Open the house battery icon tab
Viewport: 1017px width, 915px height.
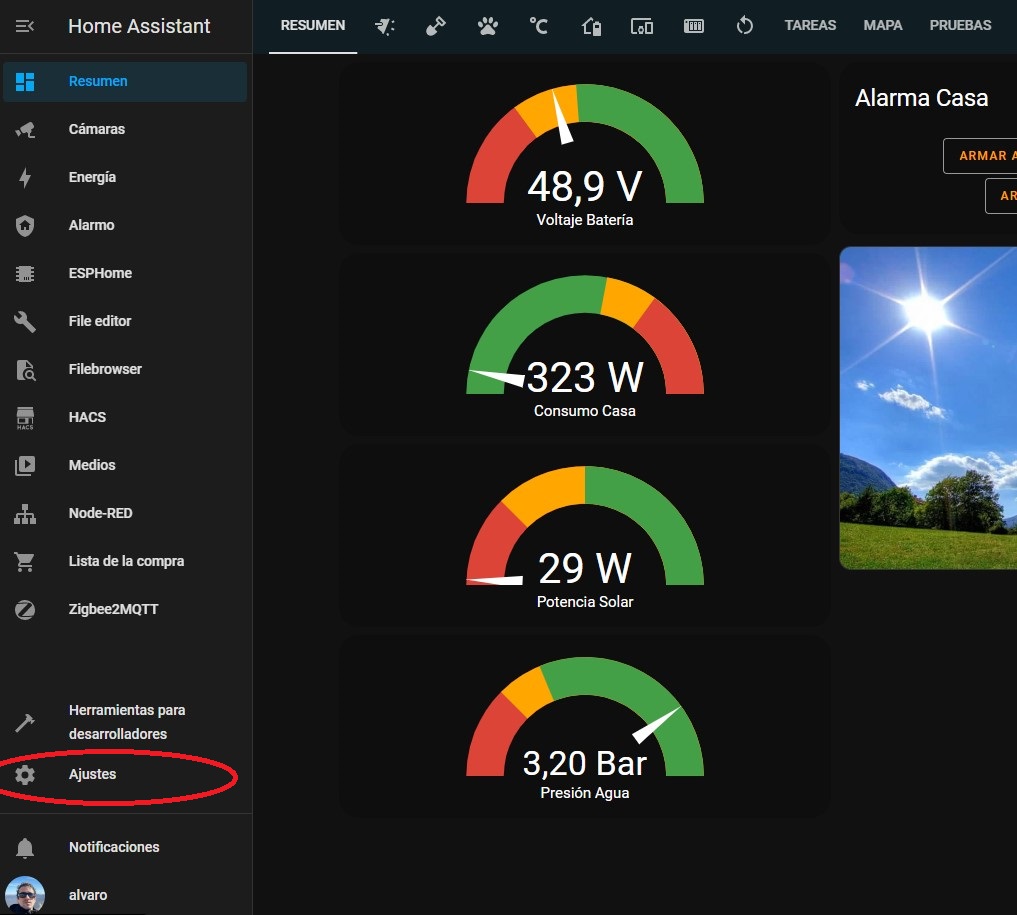(591, 26)
